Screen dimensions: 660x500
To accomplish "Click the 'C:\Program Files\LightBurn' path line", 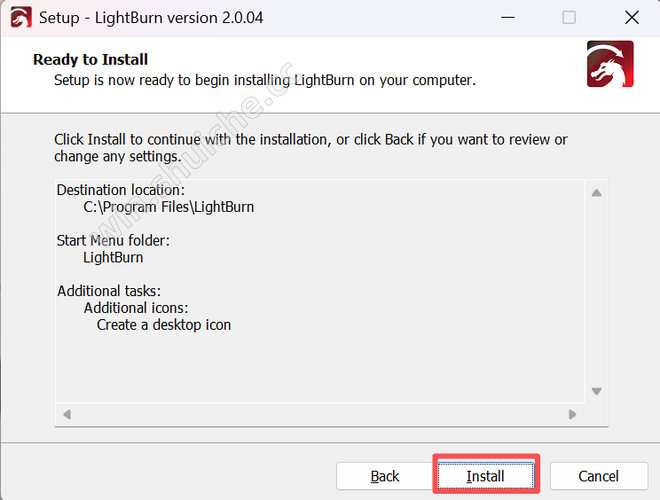I will tap(168, 207).
